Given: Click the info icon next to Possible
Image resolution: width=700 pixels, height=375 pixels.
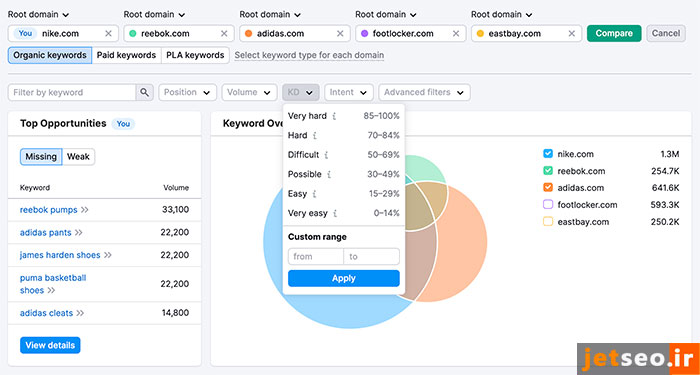Looking at the screenshot, I should pos(329,174).
